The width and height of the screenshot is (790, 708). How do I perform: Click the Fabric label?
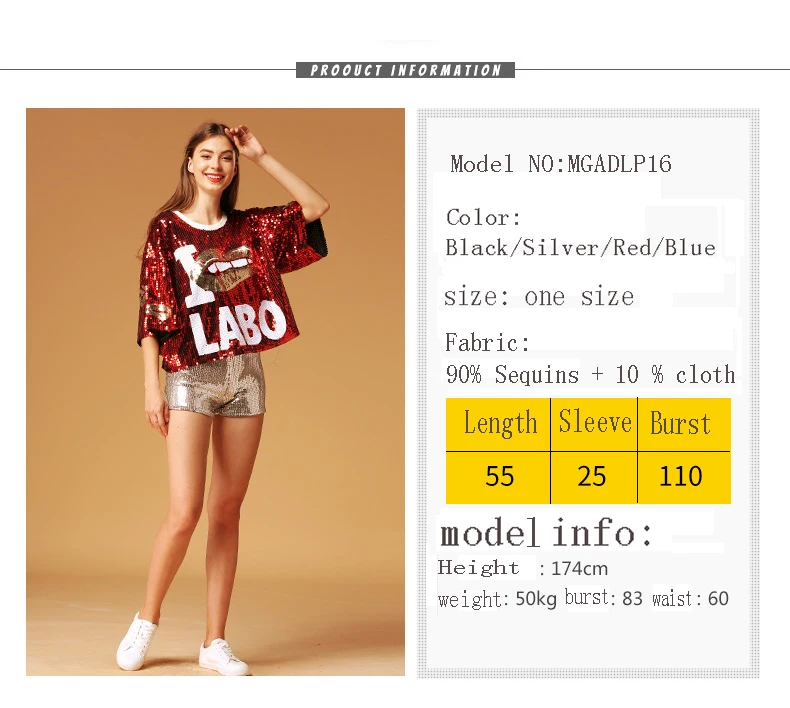click(x=488, y=343)
